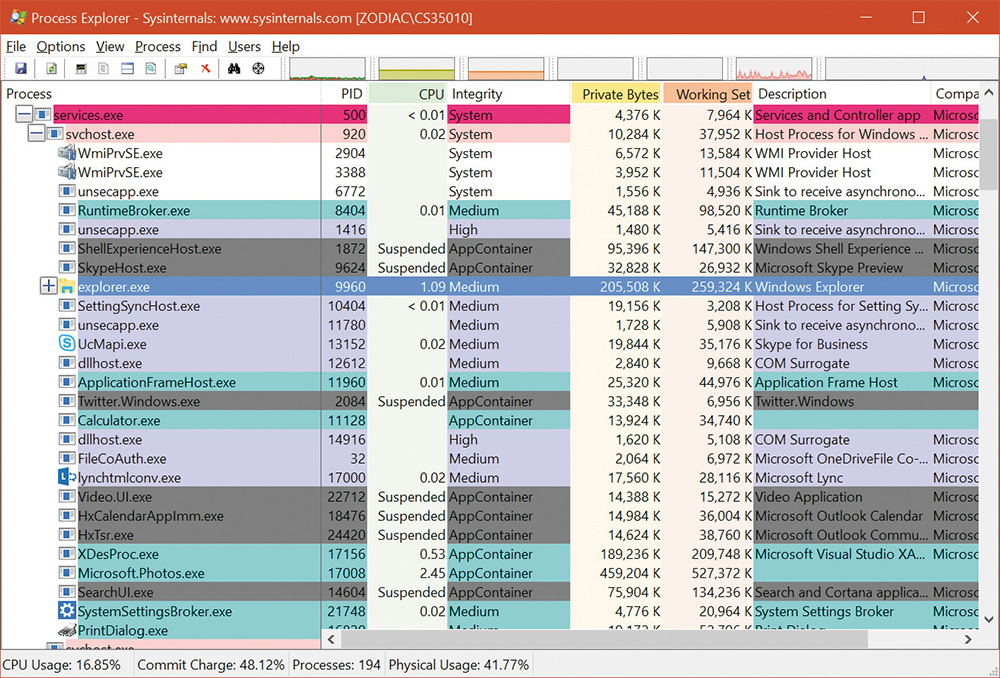The image size is (1000, 678).
Task: Click the Save toolbar icon
Action: (20, 69)
